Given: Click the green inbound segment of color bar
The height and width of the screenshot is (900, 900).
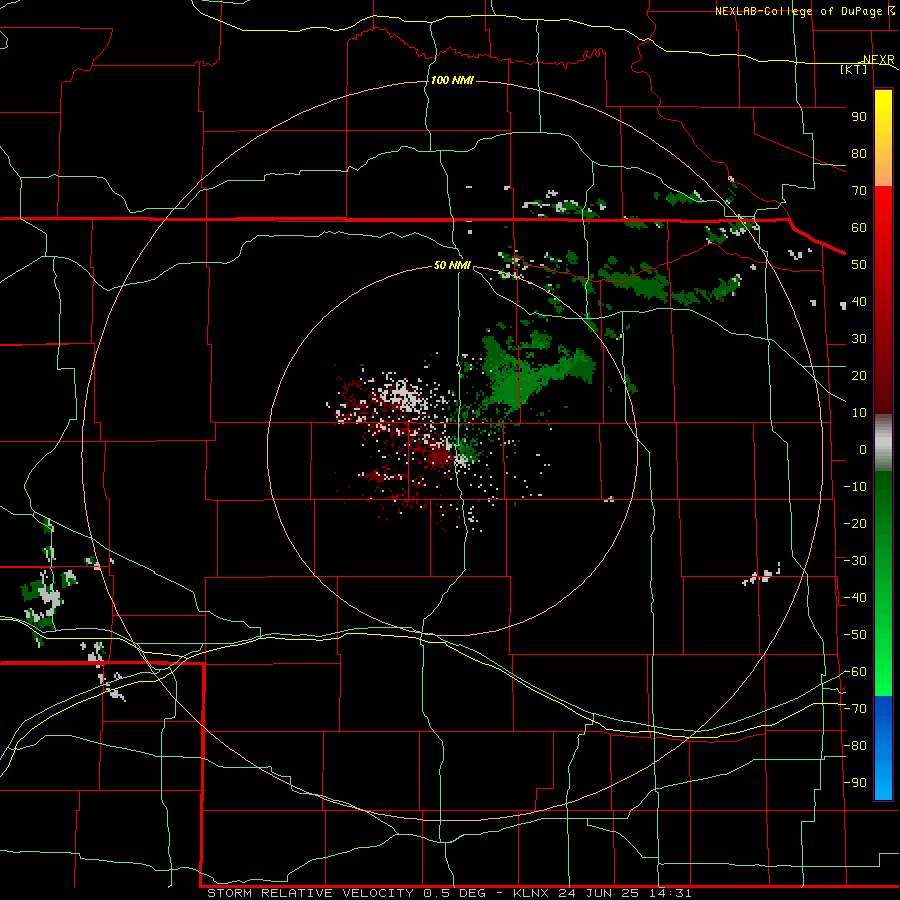Looking at the screenshot, I should pos(883,583).
